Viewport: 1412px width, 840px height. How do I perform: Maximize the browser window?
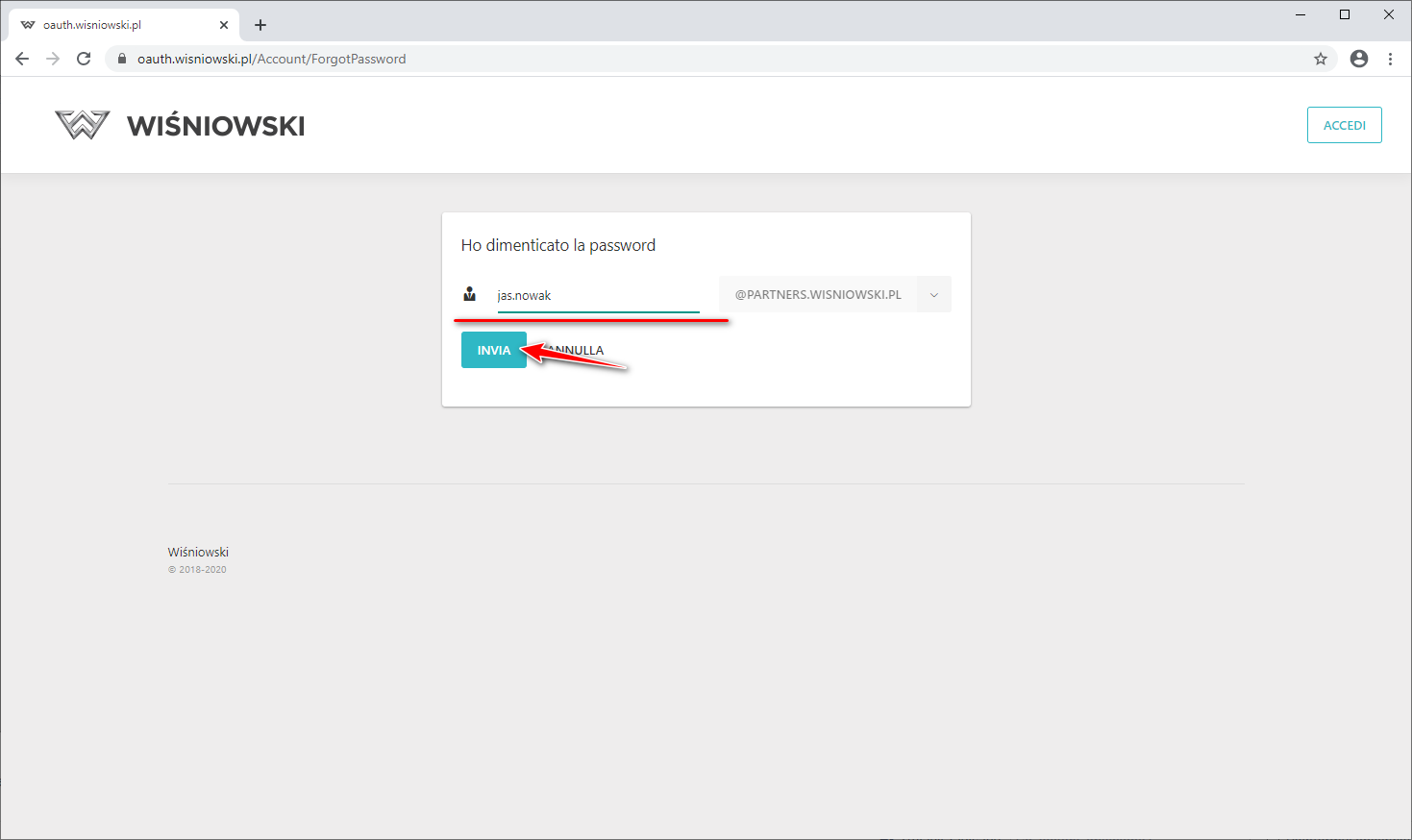[x=1345, y=14]
